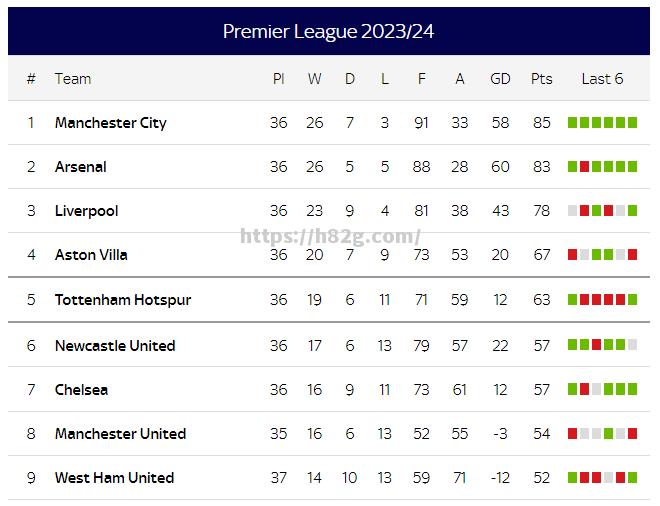Select West Ham United in the table
This screenshot has width=660, height=506.
114,478
